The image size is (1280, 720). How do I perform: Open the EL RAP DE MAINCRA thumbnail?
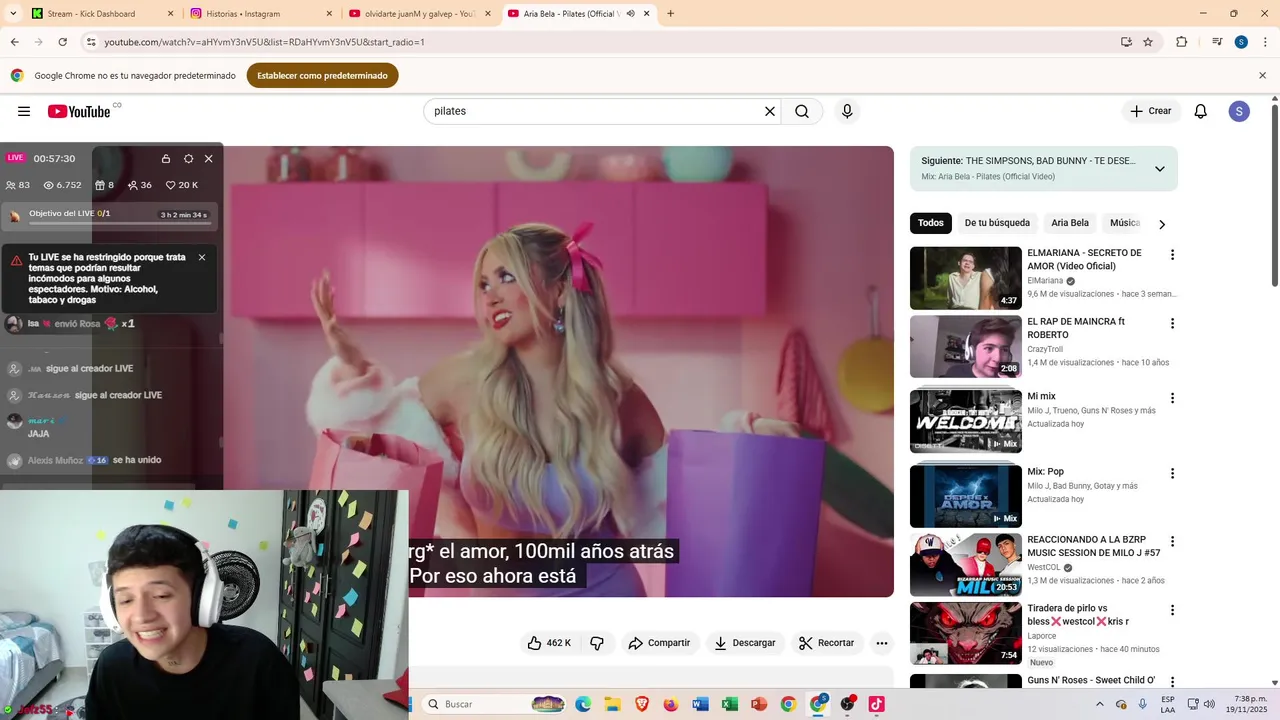pyautogui.click(x=966, y=347)
